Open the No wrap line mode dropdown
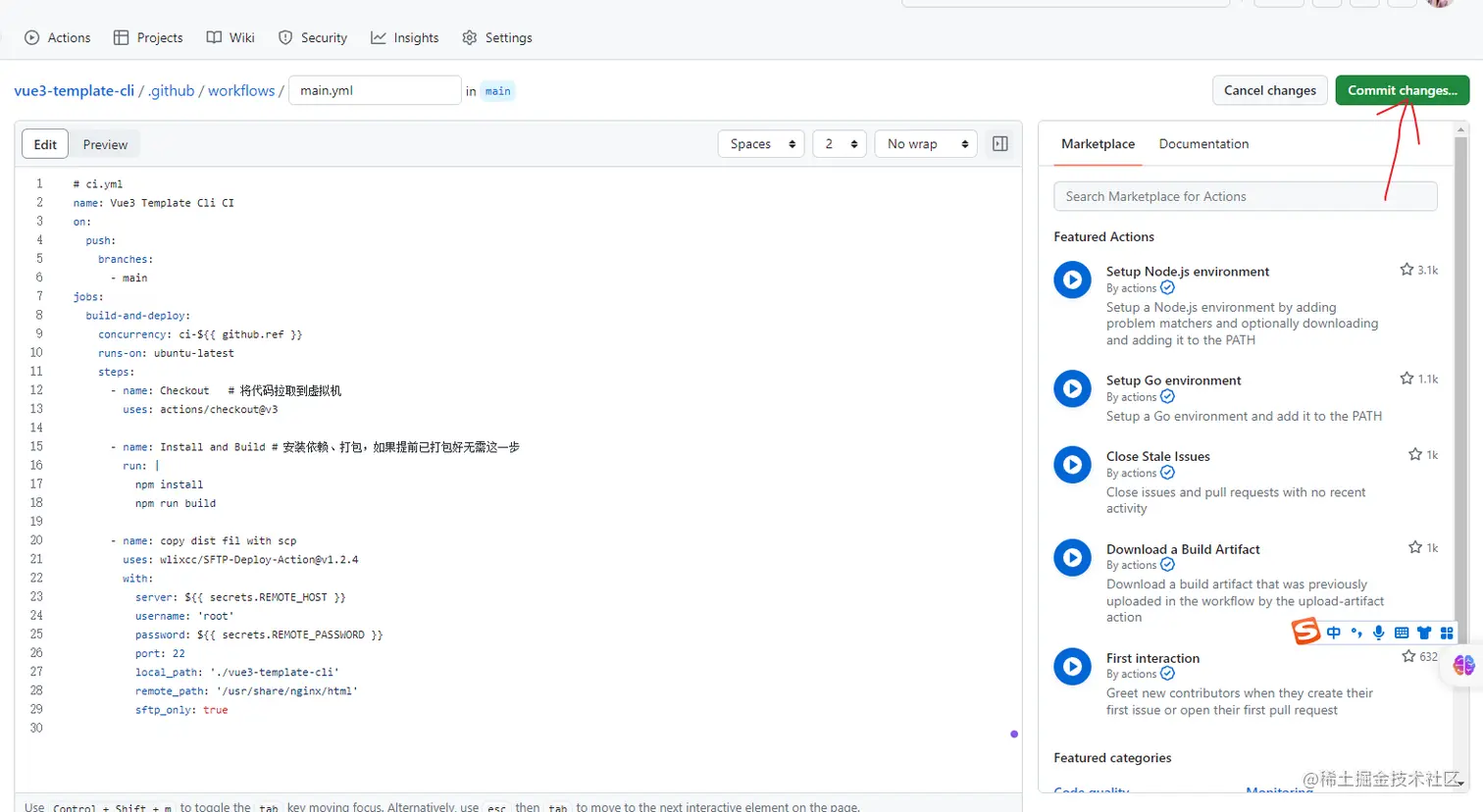The height and width of the screenshot is (812, 1483). coord(927,144)
